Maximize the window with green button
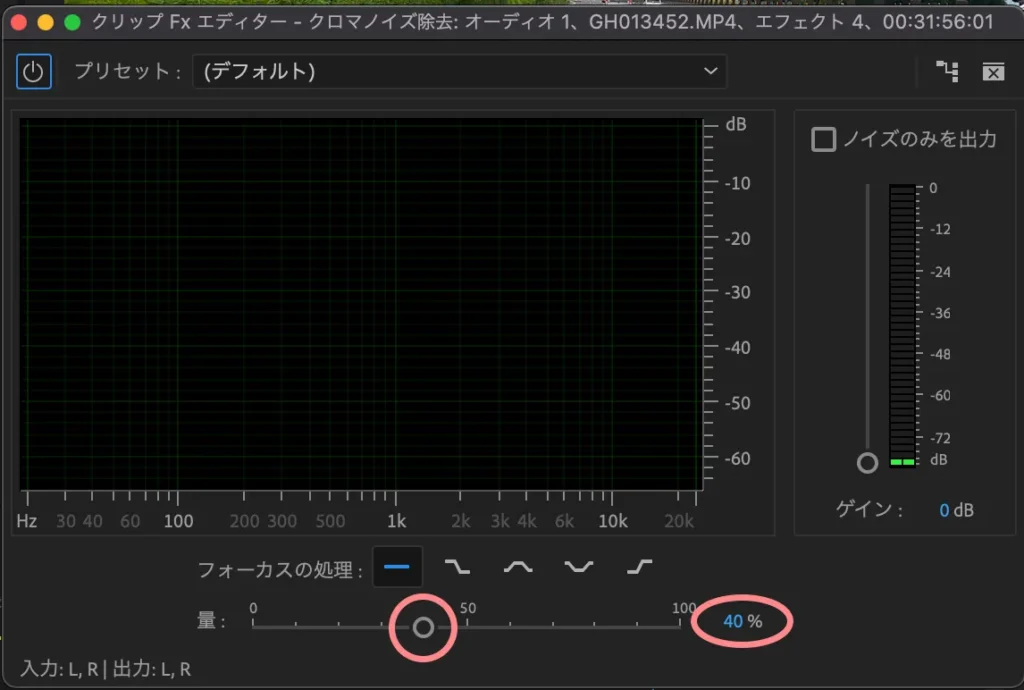The image size is (1024, 690). point(72,21)
